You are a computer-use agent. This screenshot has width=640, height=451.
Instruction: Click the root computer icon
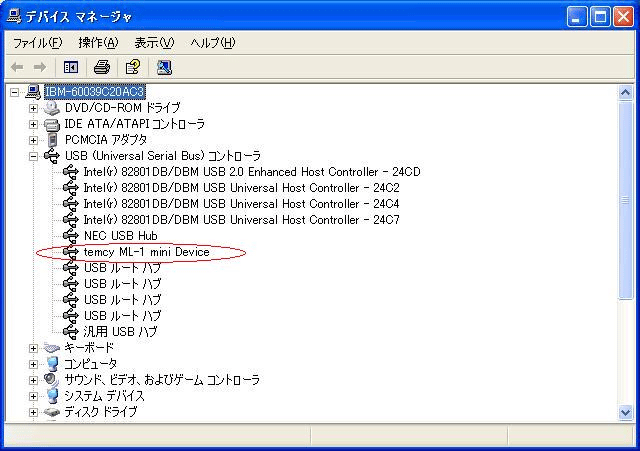tap(33, 92)
